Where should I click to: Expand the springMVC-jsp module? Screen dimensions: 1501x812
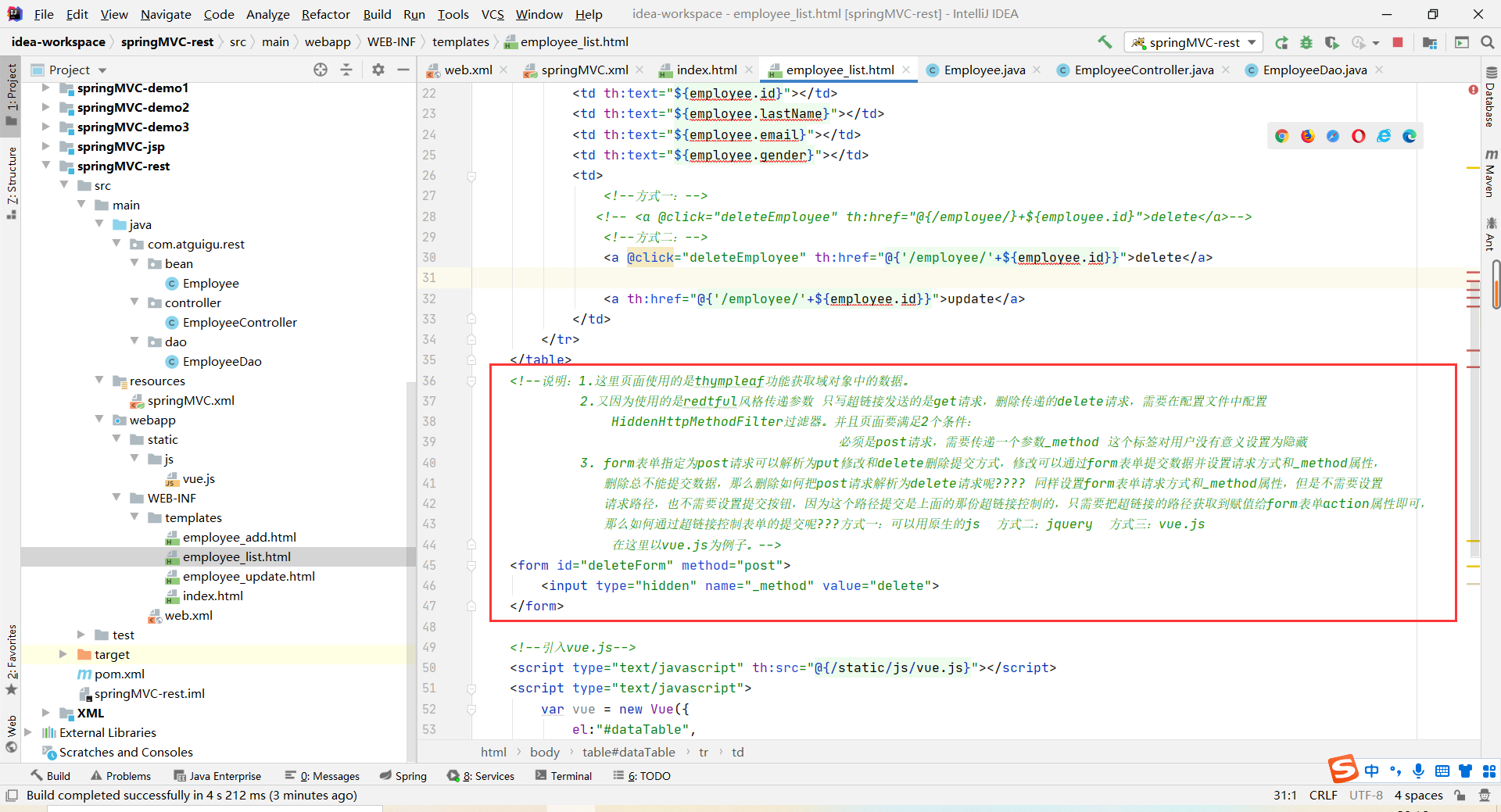(x=45, y=146)
